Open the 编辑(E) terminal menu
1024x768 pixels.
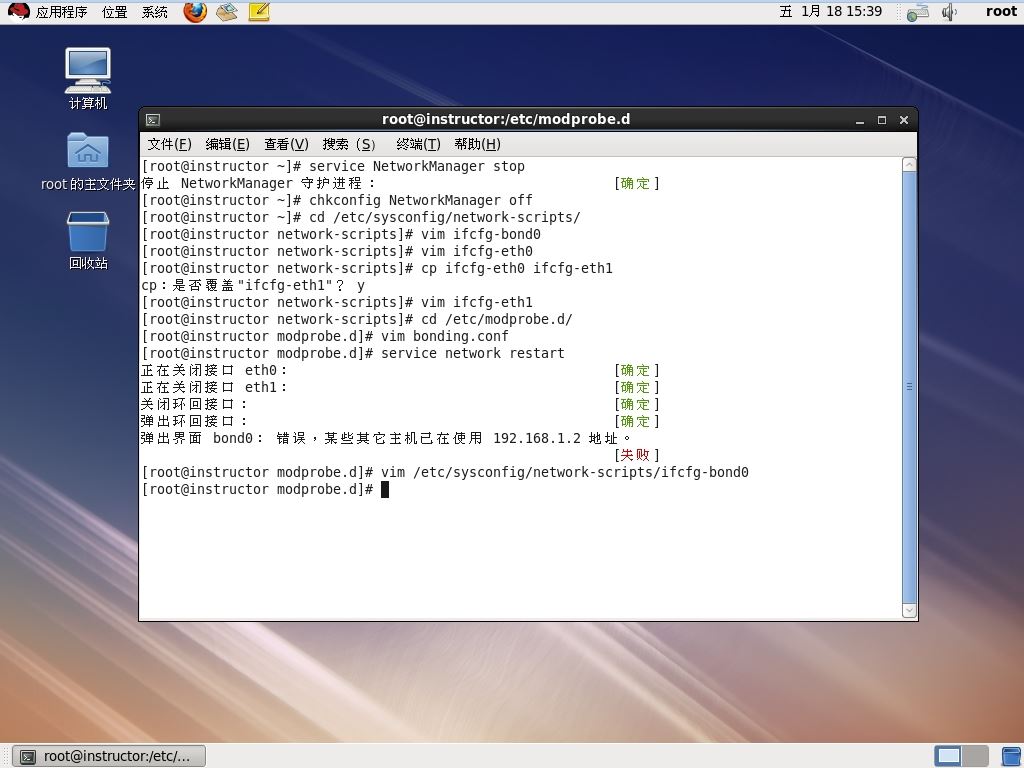pyautogui.click(x=227, y=144)
